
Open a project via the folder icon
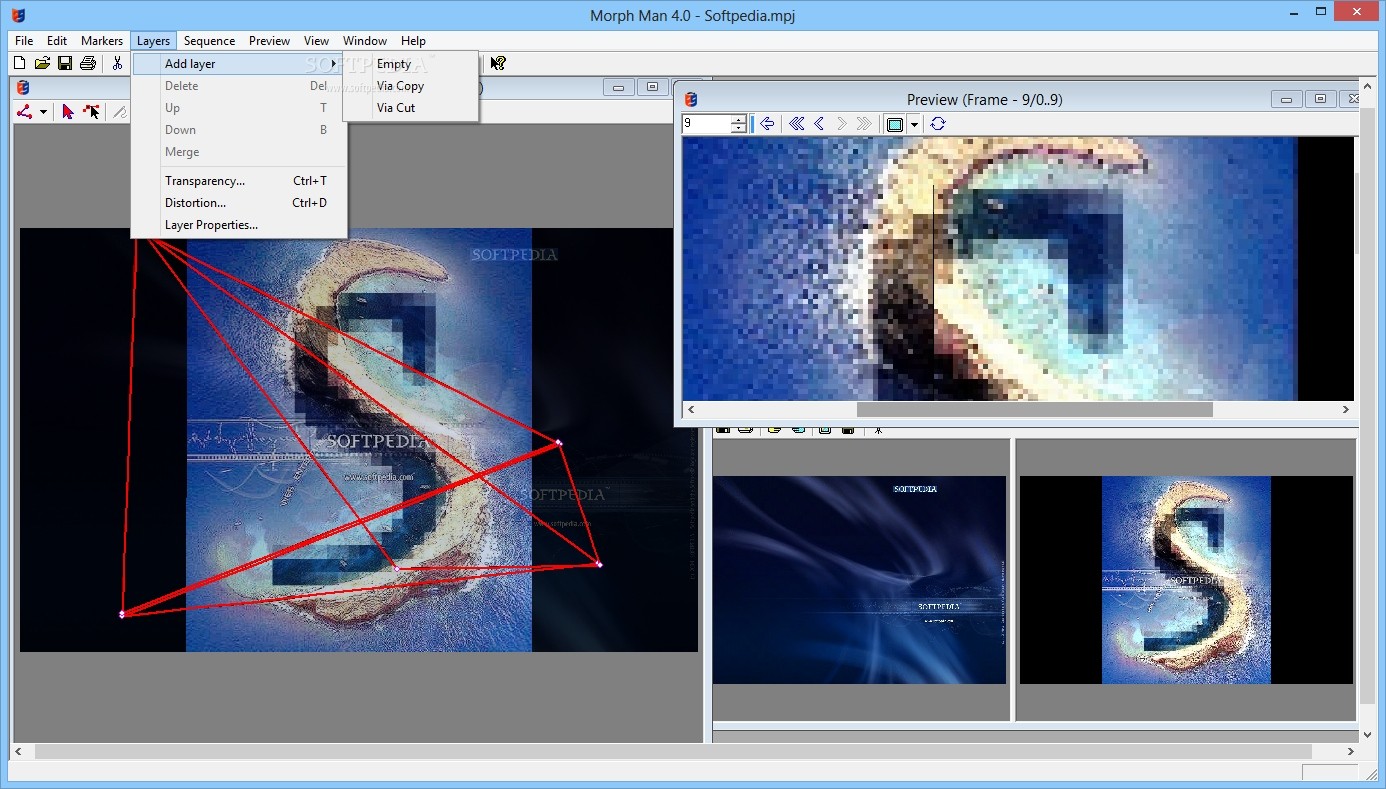pos(42,63)
